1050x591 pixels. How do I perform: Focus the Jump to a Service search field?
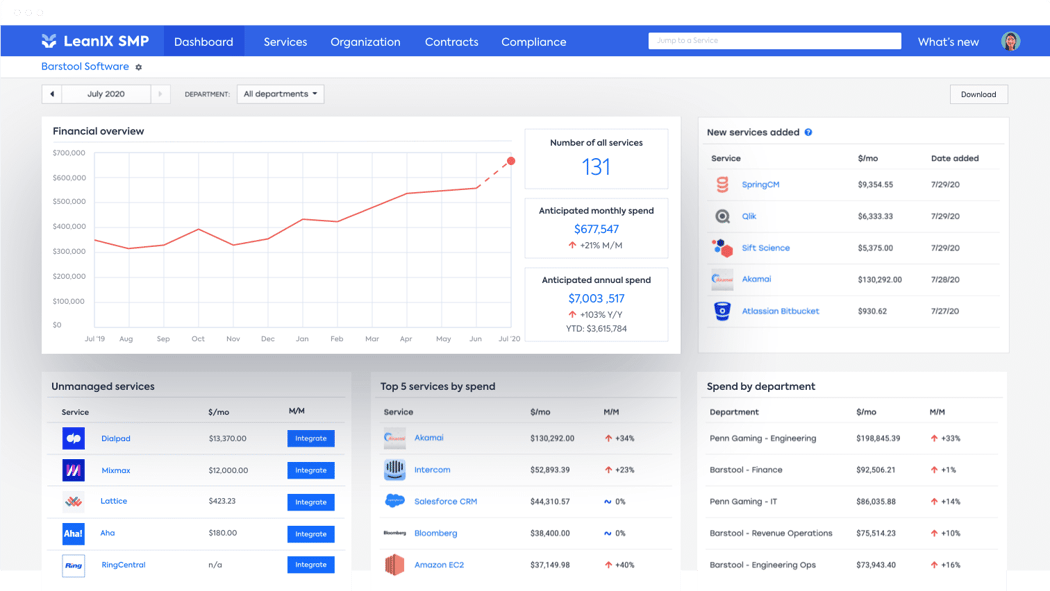pyautogui.click(x=775, y=41)
